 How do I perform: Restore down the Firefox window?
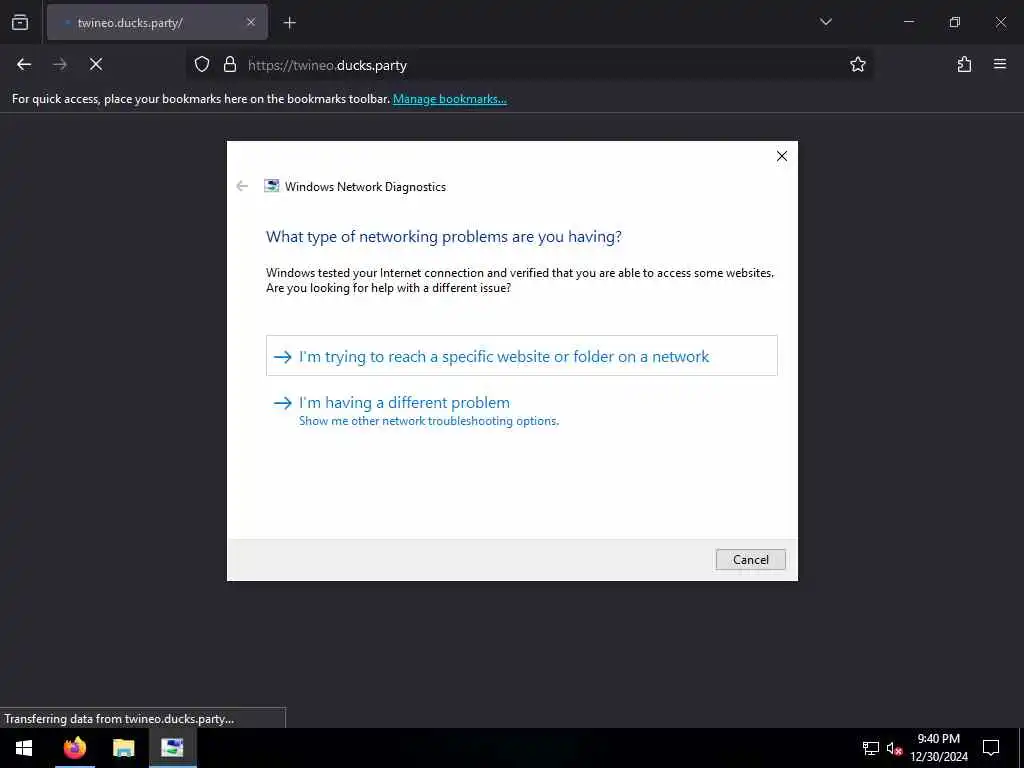pos(955,22)
